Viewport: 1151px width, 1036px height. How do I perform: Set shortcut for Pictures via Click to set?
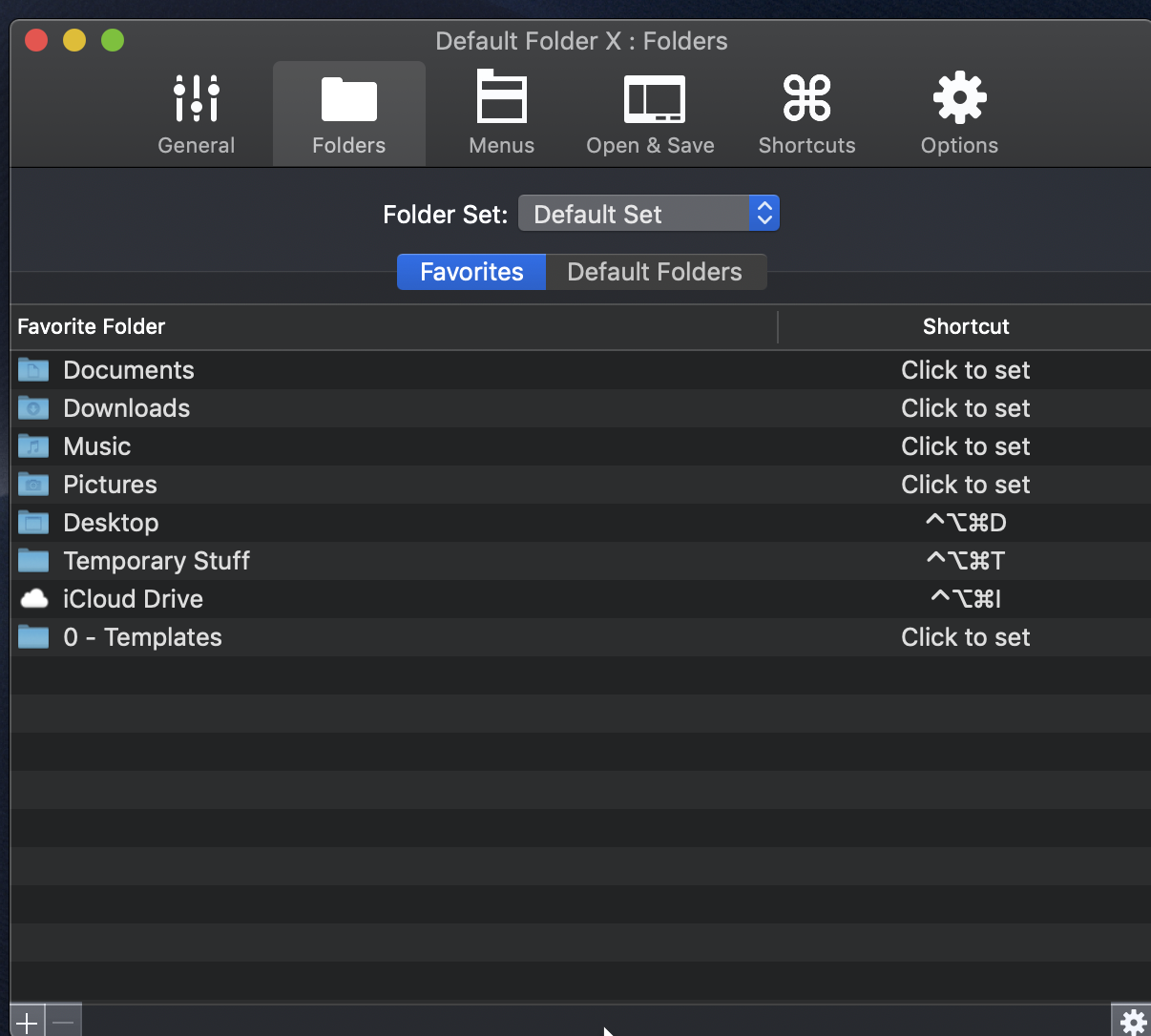[x=966, y=485]
